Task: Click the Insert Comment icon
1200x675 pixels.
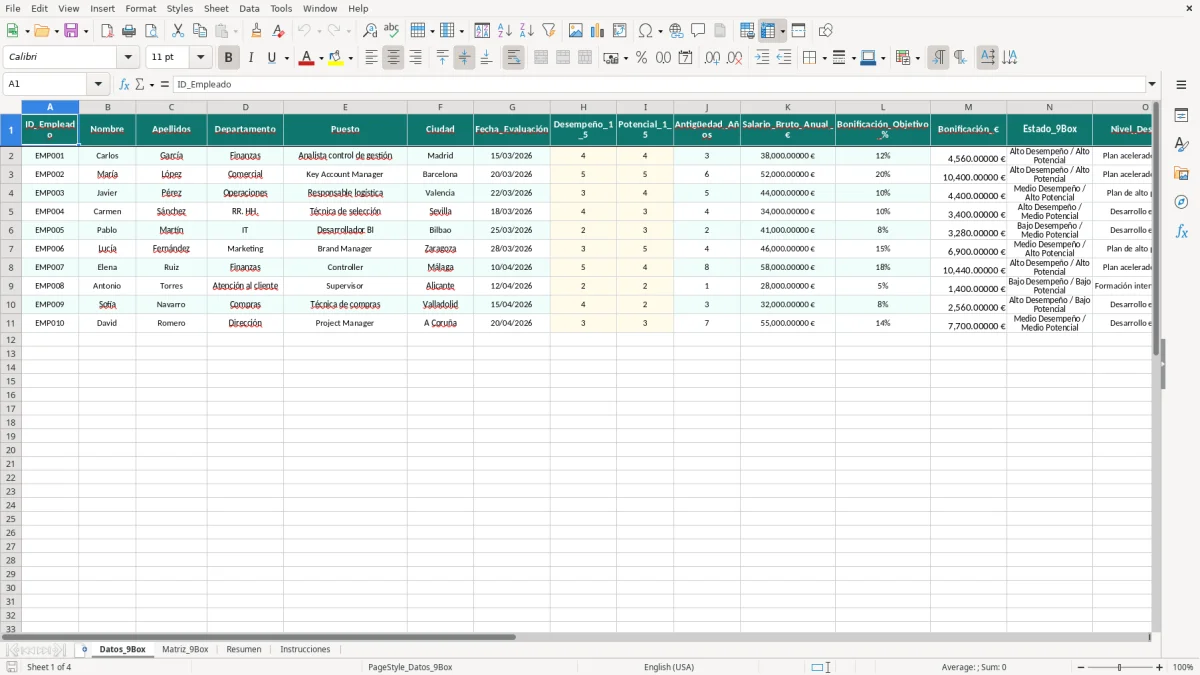Action: pyautogui.click(x=698, y=31)
